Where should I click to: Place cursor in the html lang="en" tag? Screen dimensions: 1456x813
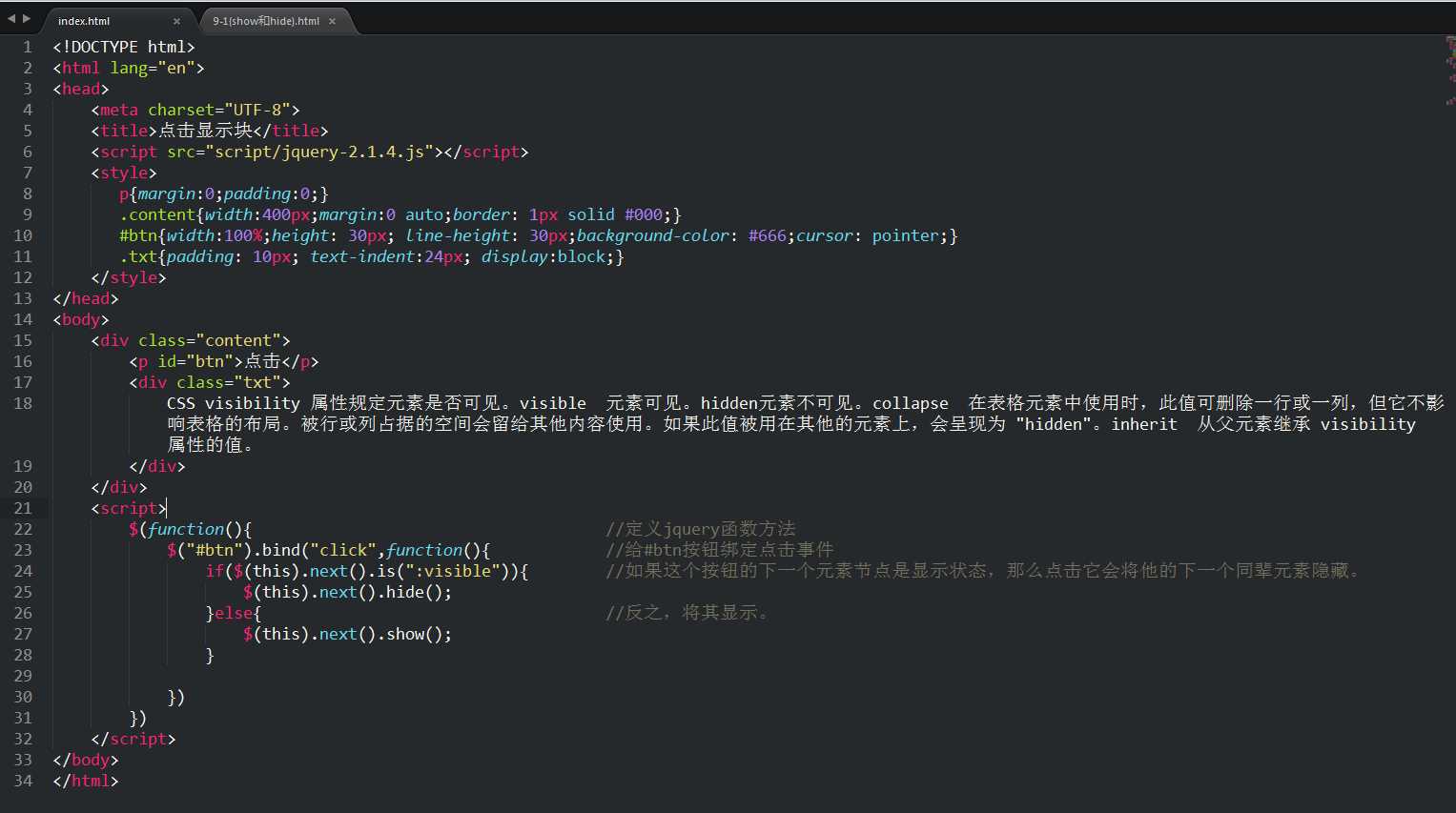129,68
